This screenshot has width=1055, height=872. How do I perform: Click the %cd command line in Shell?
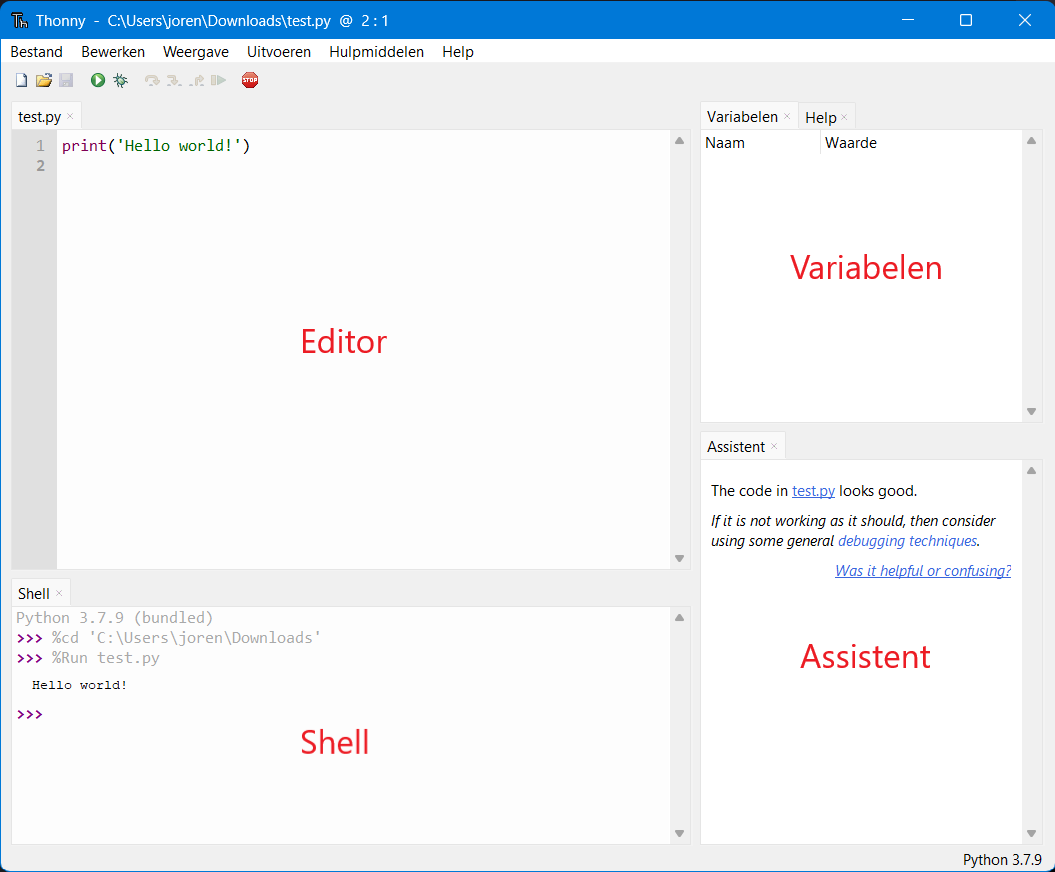click(x=186, y=638)
